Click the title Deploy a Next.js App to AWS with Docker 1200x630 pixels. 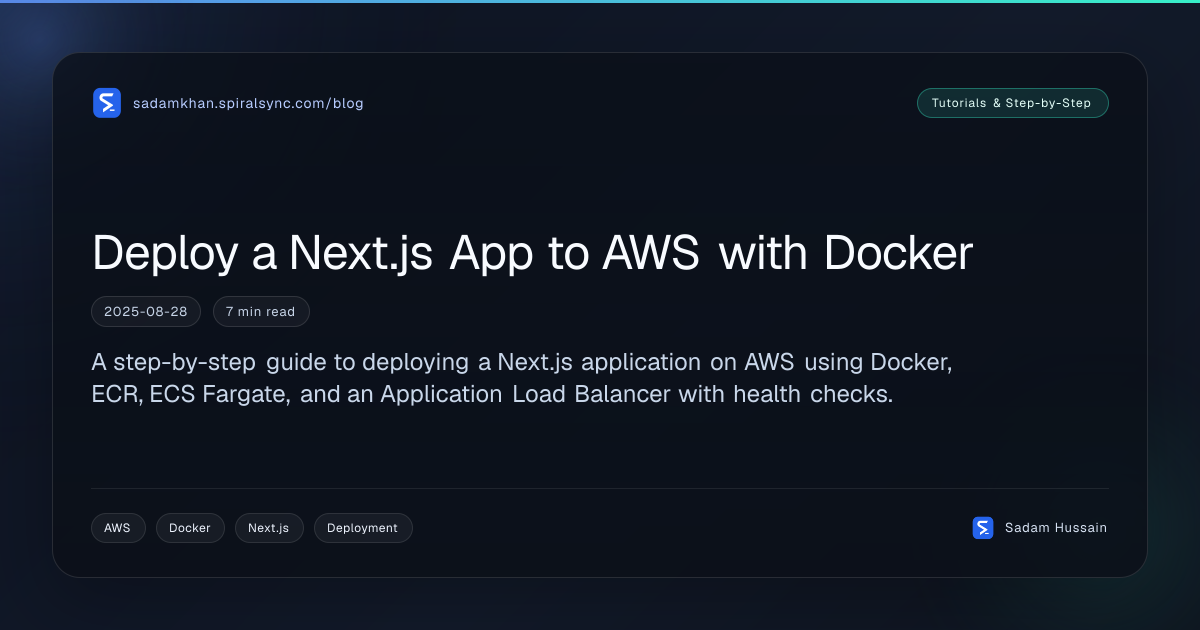click(532, 255)
